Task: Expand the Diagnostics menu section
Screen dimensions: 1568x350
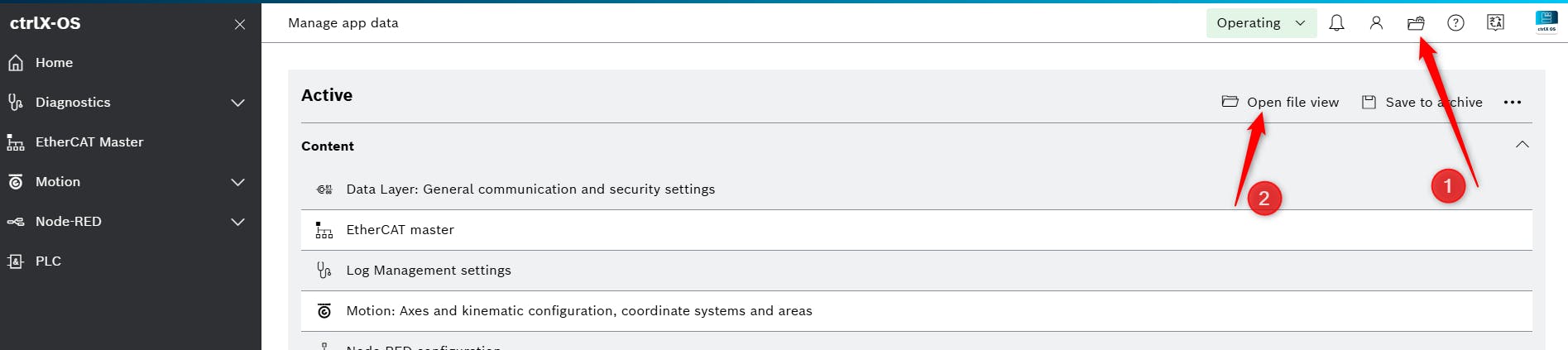Action: [x=237, y=103]
